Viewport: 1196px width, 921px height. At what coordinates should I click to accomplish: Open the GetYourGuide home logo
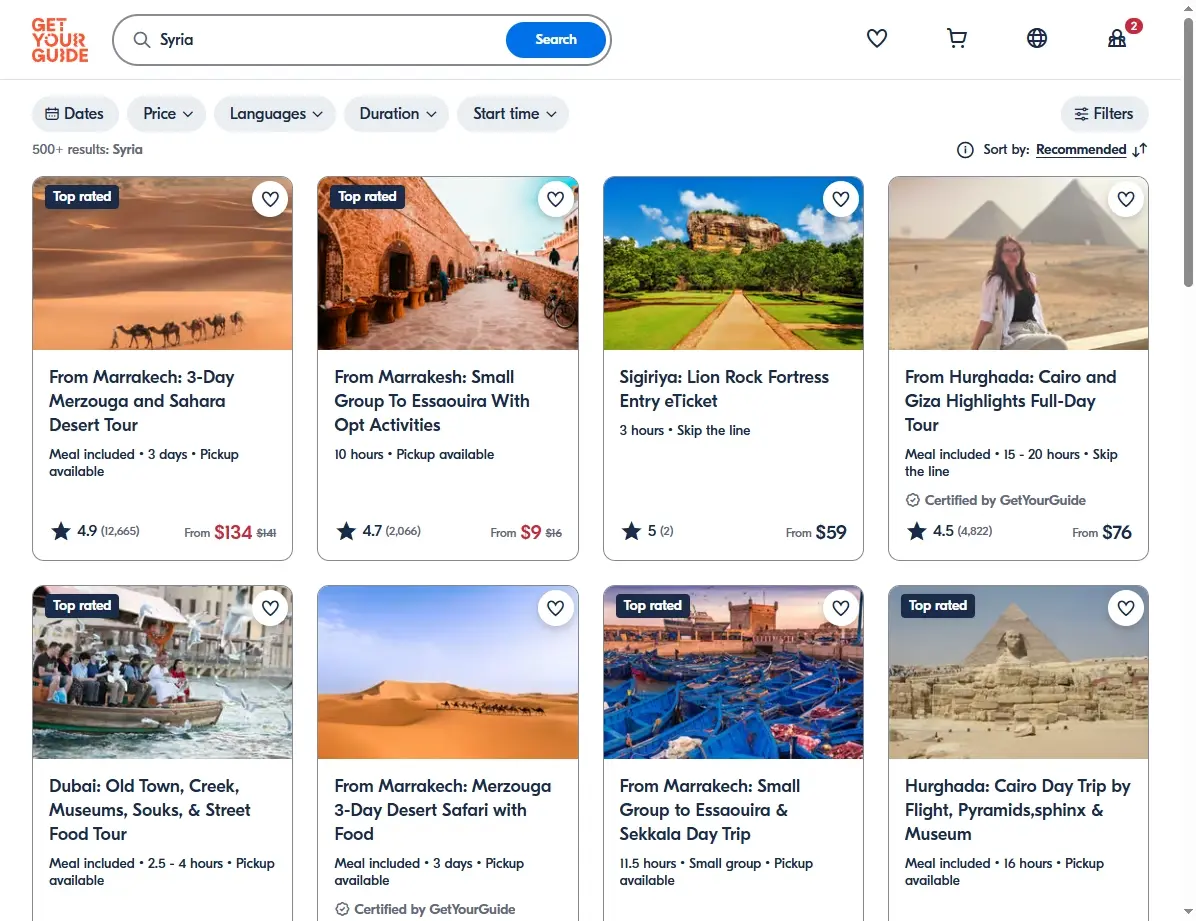coord(59,40)
